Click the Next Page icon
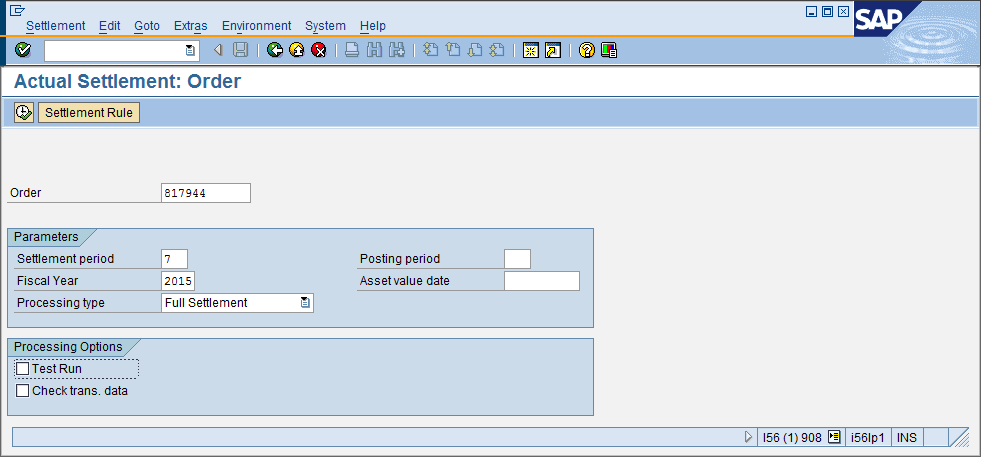This screenshot has width=981, height=457. tap(474, 50)
